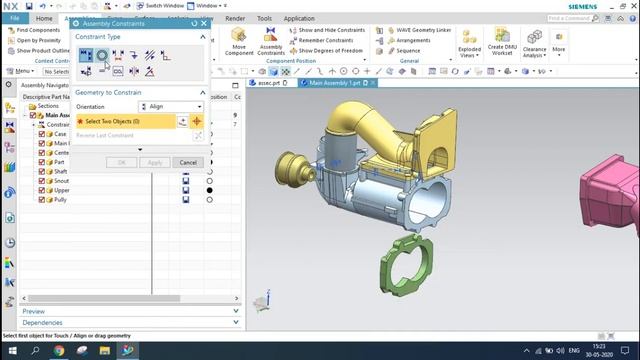
Task: Select the Perpendicular constraint type
Action: (165, 55)
